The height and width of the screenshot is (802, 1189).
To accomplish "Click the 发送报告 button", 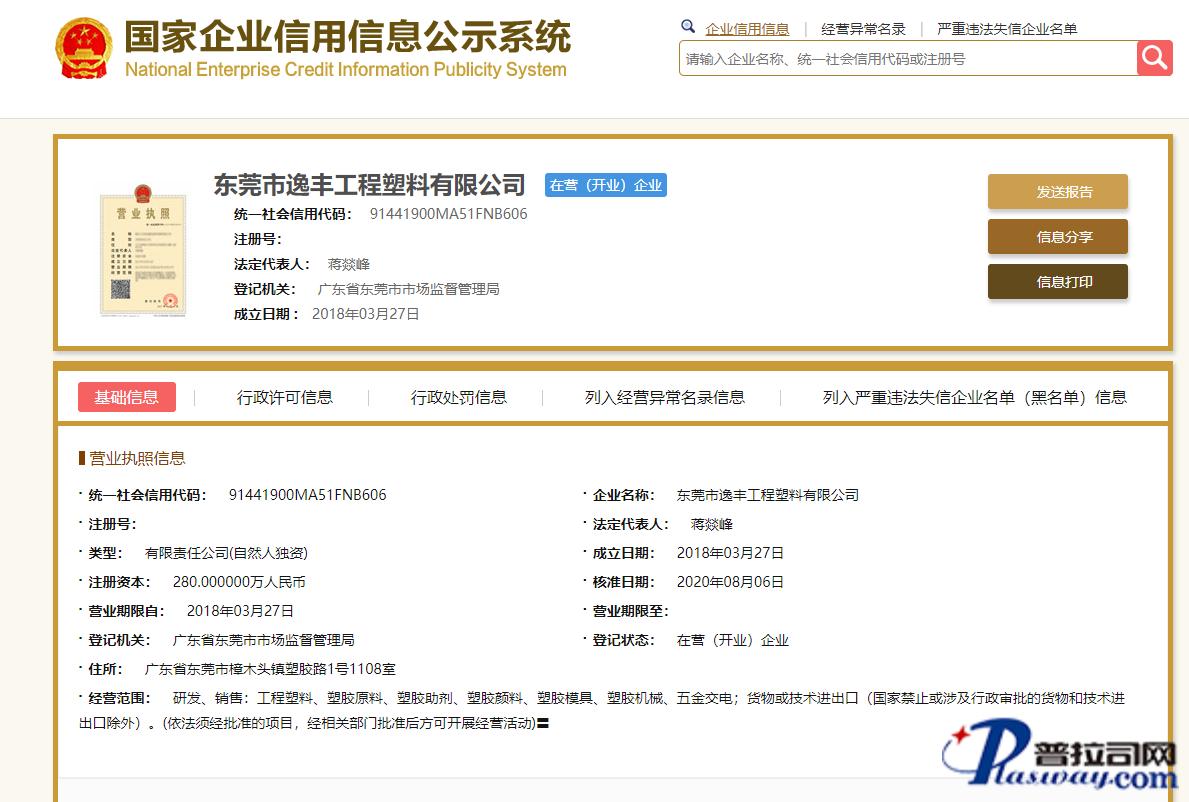I will tap(1057, 192).
